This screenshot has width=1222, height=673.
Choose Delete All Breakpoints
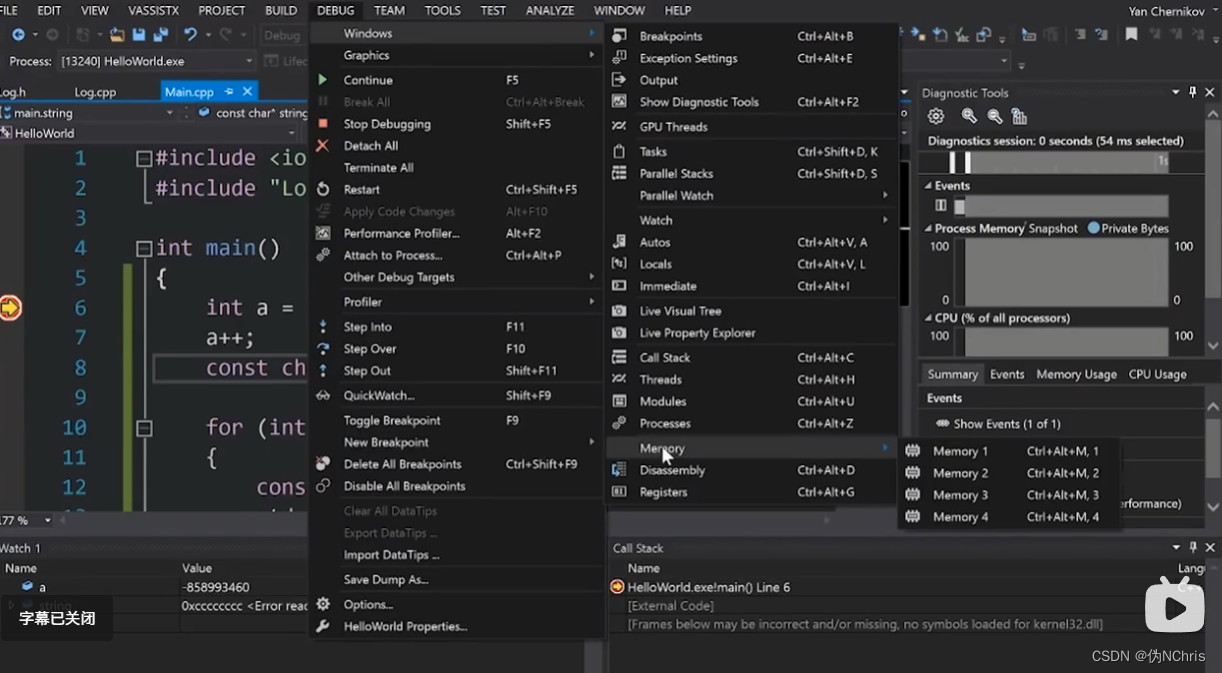pos(402,464)
